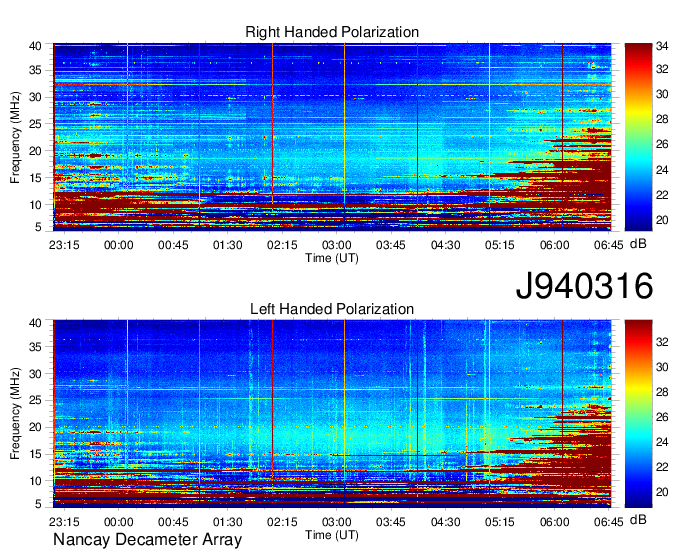
Task: Click the 32 value on Left Handed color bar
Action: point(662,342)
